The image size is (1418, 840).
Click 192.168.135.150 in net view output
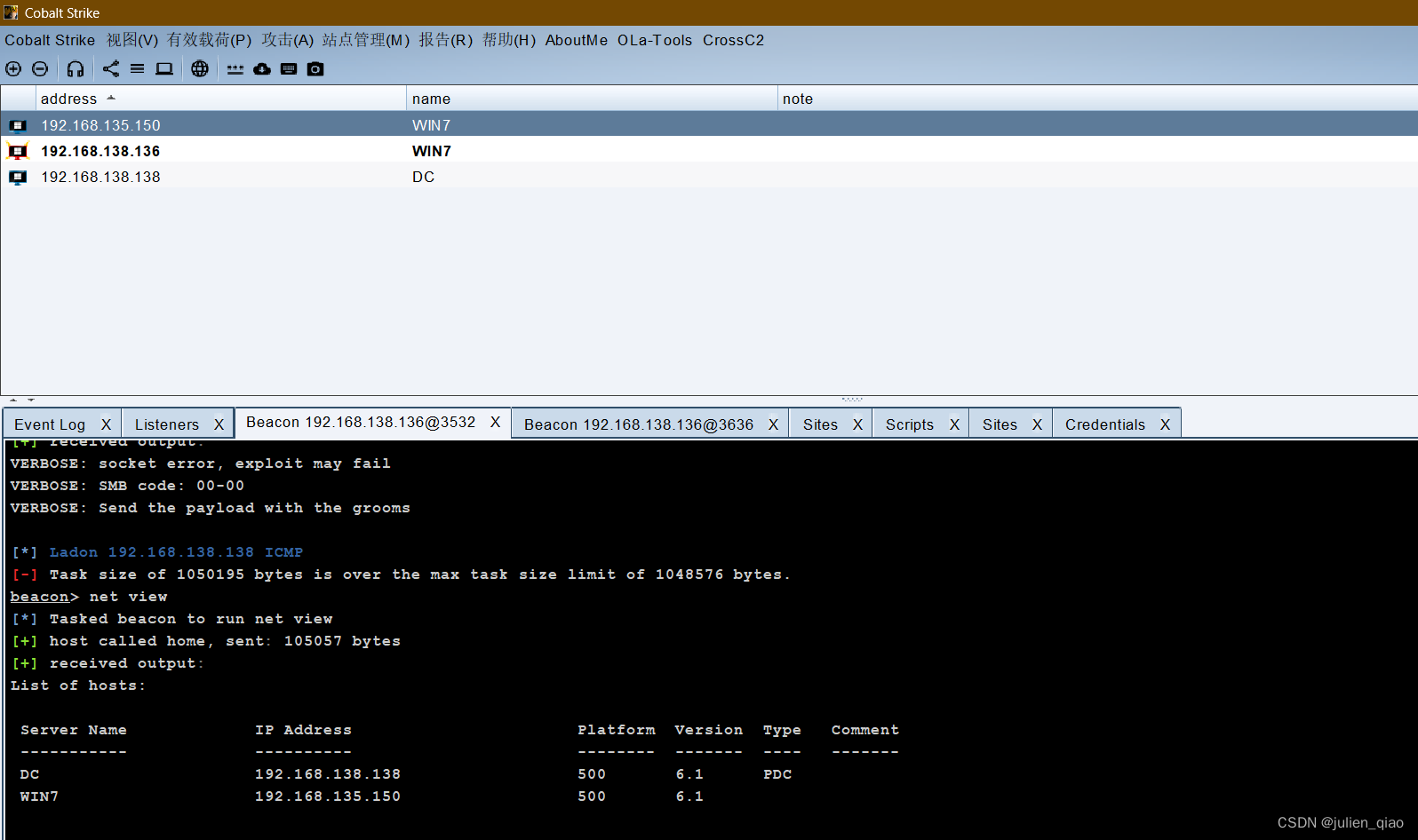[328, 796]
